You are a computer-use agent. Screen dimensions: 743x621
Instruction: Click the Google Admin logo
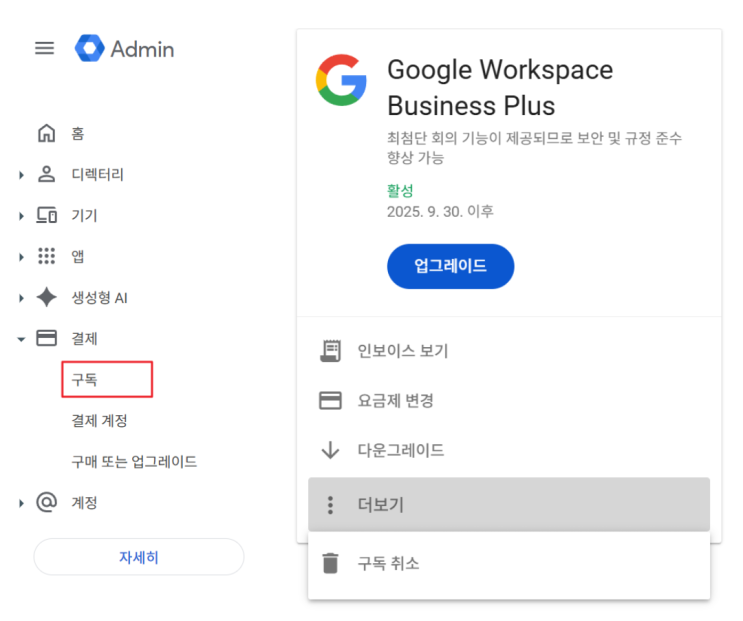pyautogui.click(x=90, y=48)
